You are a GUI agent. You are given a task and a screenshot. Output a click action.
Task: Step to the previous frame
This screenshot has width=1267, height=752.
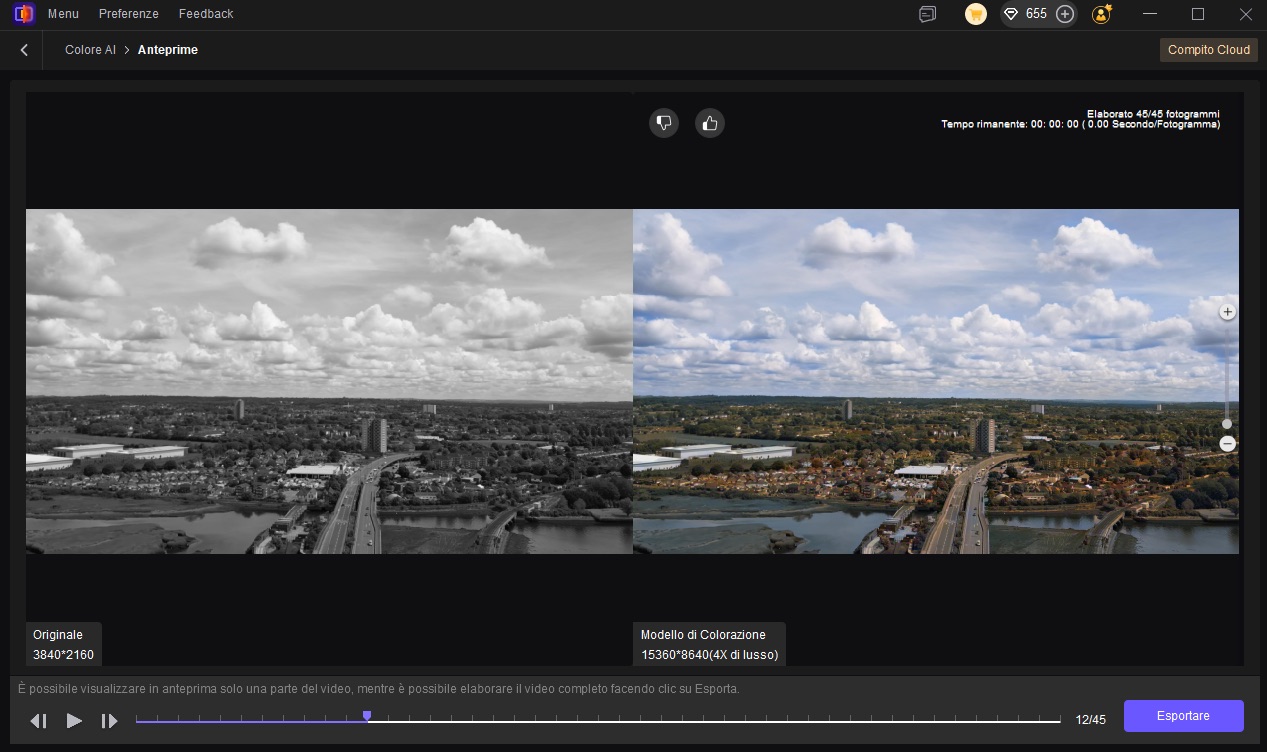(x=39, y=720)
